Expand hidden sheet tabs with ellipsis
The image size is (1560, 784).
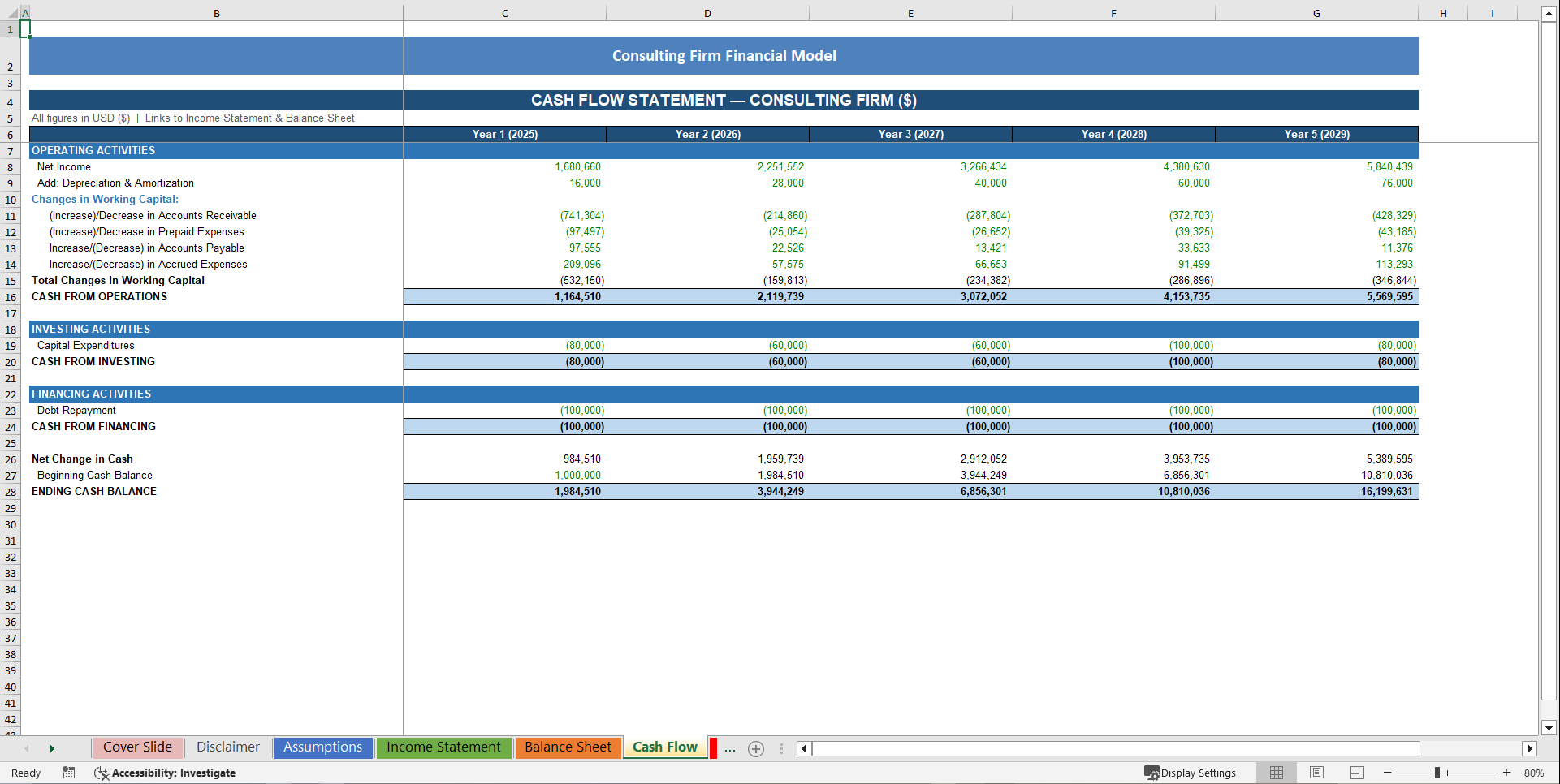729,748
